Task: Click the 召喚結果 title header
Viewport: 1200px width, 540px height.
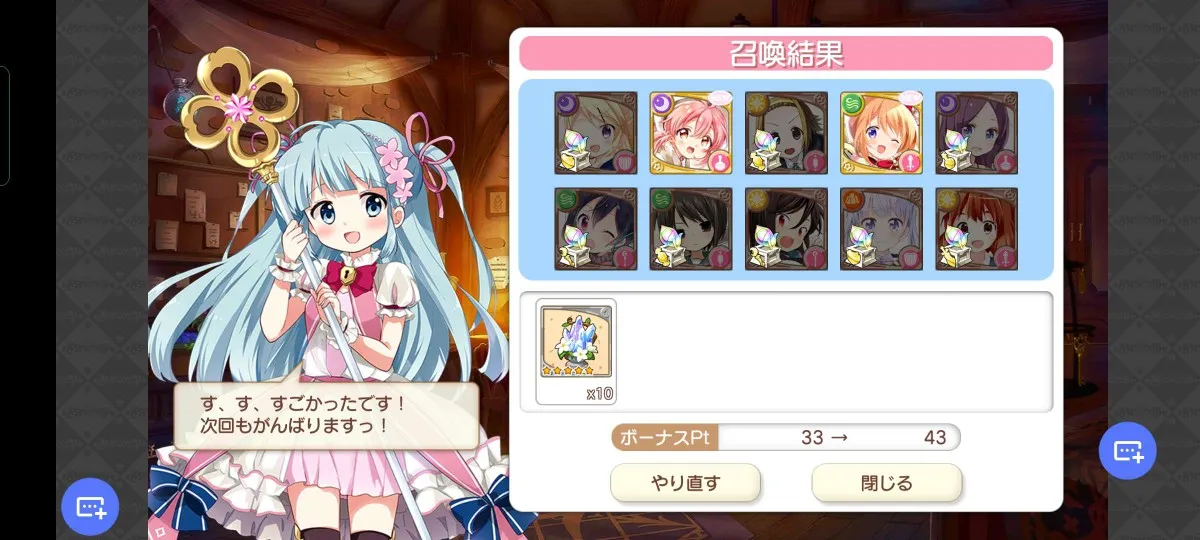Action: pos(786,53)
